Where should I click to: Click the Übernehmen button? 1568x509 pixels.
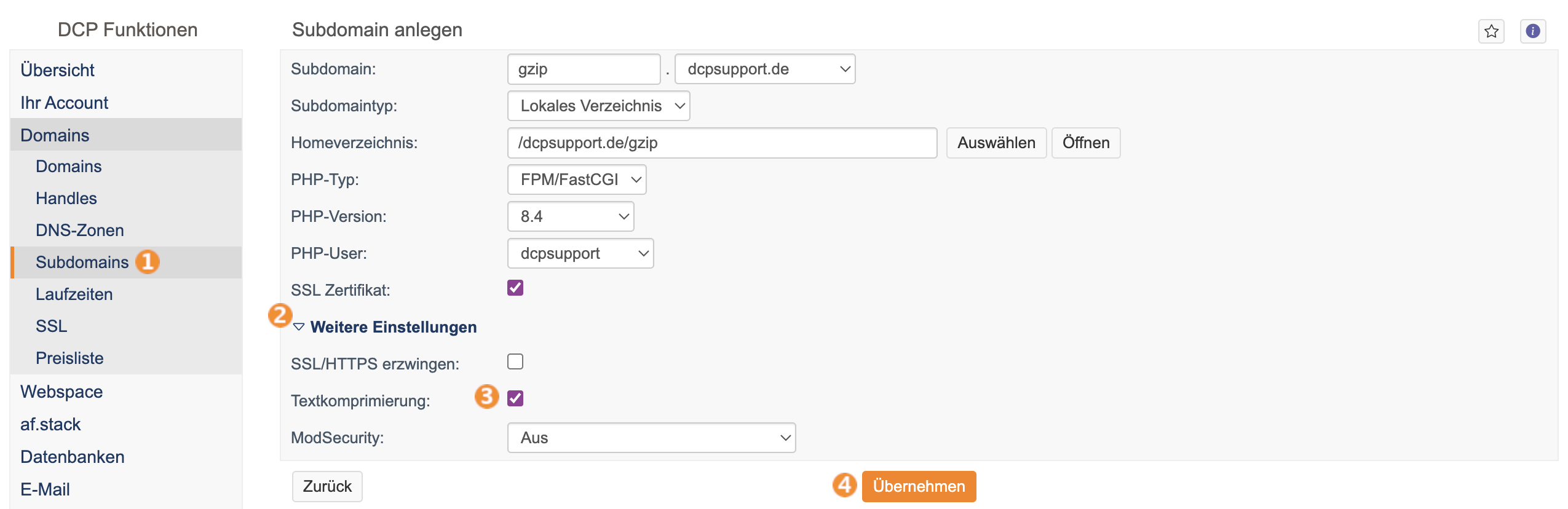click(x=919, y=486)
